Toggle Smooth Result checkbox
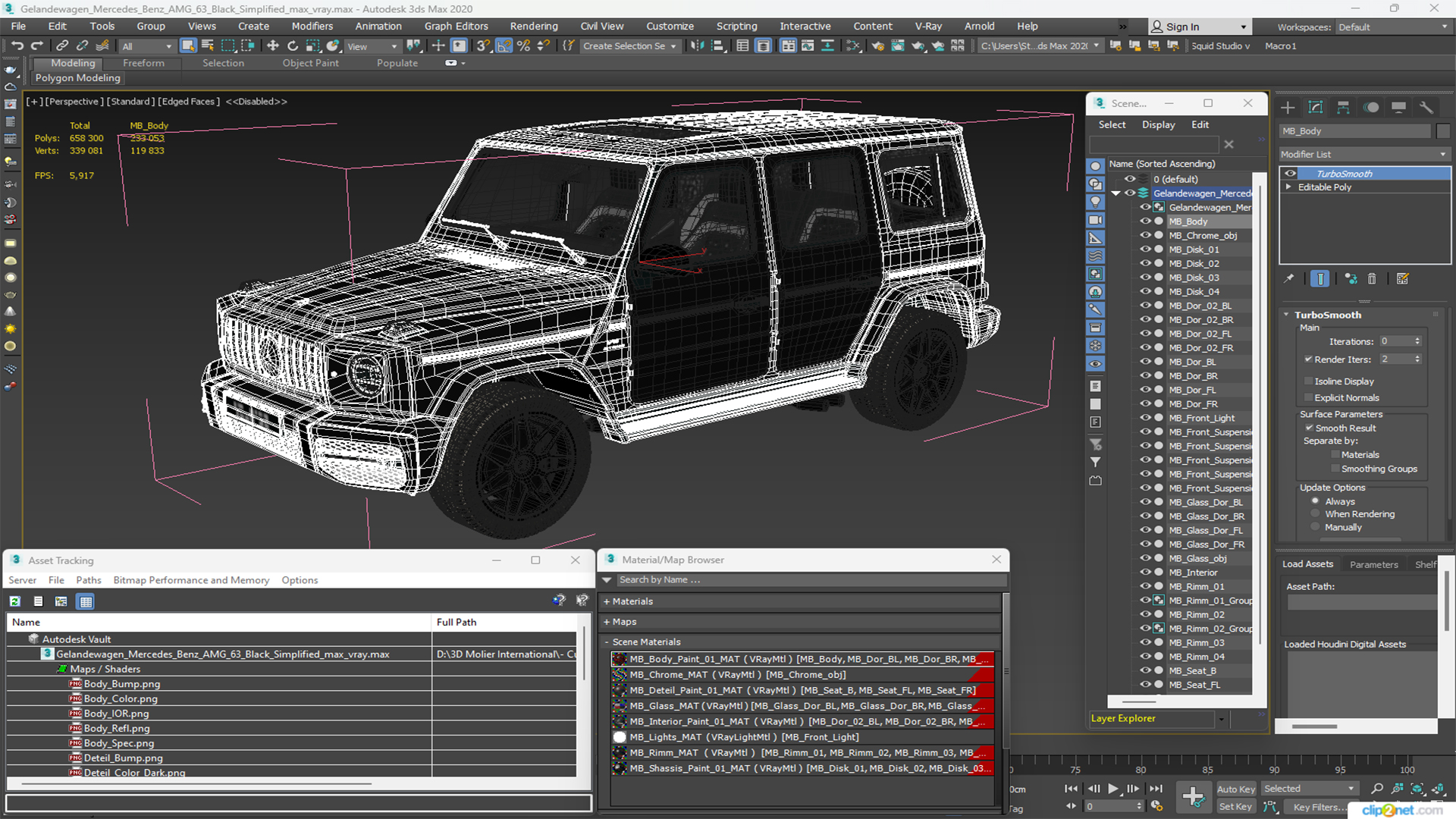The image size is (1456, 819). pos(1309,428)
